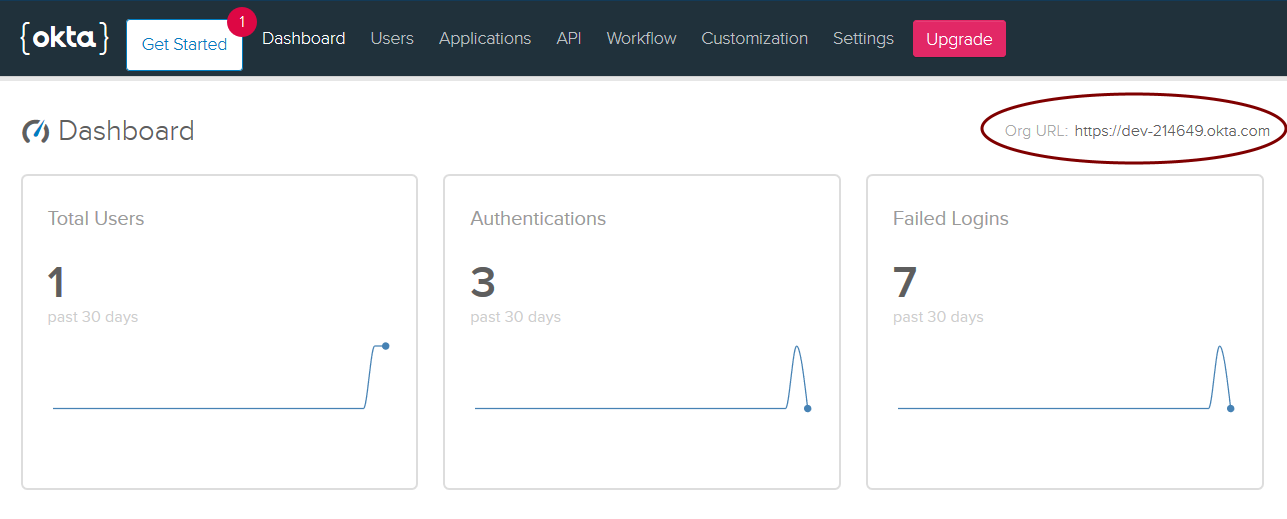
Task: Click the Total Users card title
Action: (x=96, y=218)
